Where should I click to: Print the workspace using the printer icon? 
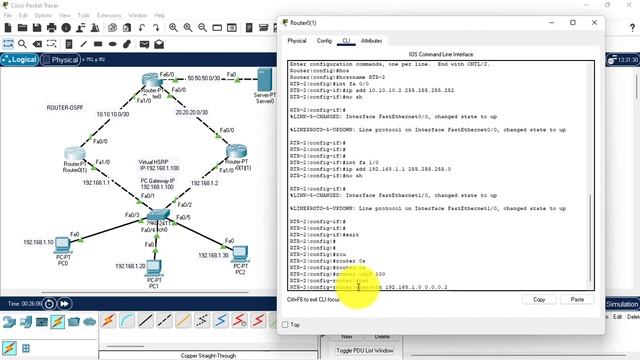pos(51,28)
